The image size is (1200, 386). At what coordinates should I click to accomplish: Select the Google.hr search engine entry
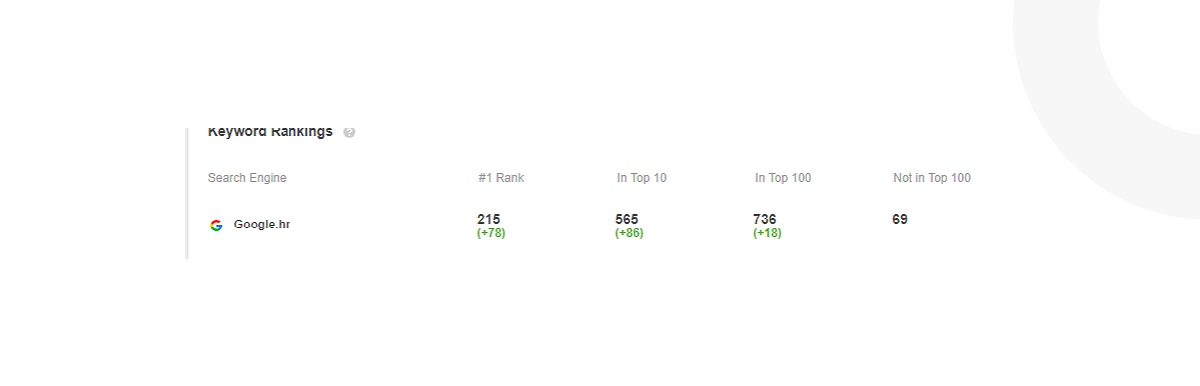pos(262,225)
